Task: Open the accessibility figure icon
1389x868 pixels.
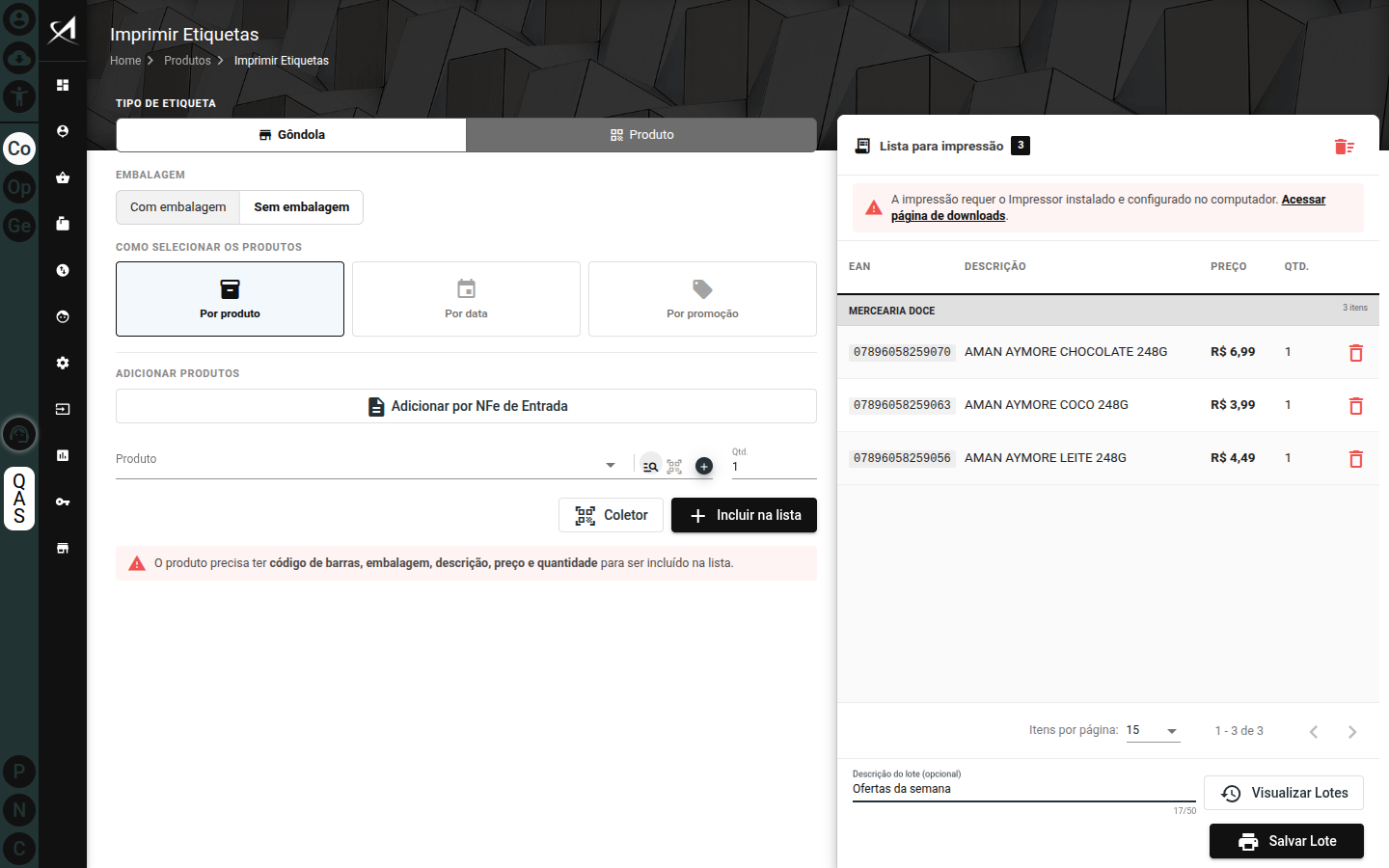Action: pyautogui.click(x=19, y=96)
